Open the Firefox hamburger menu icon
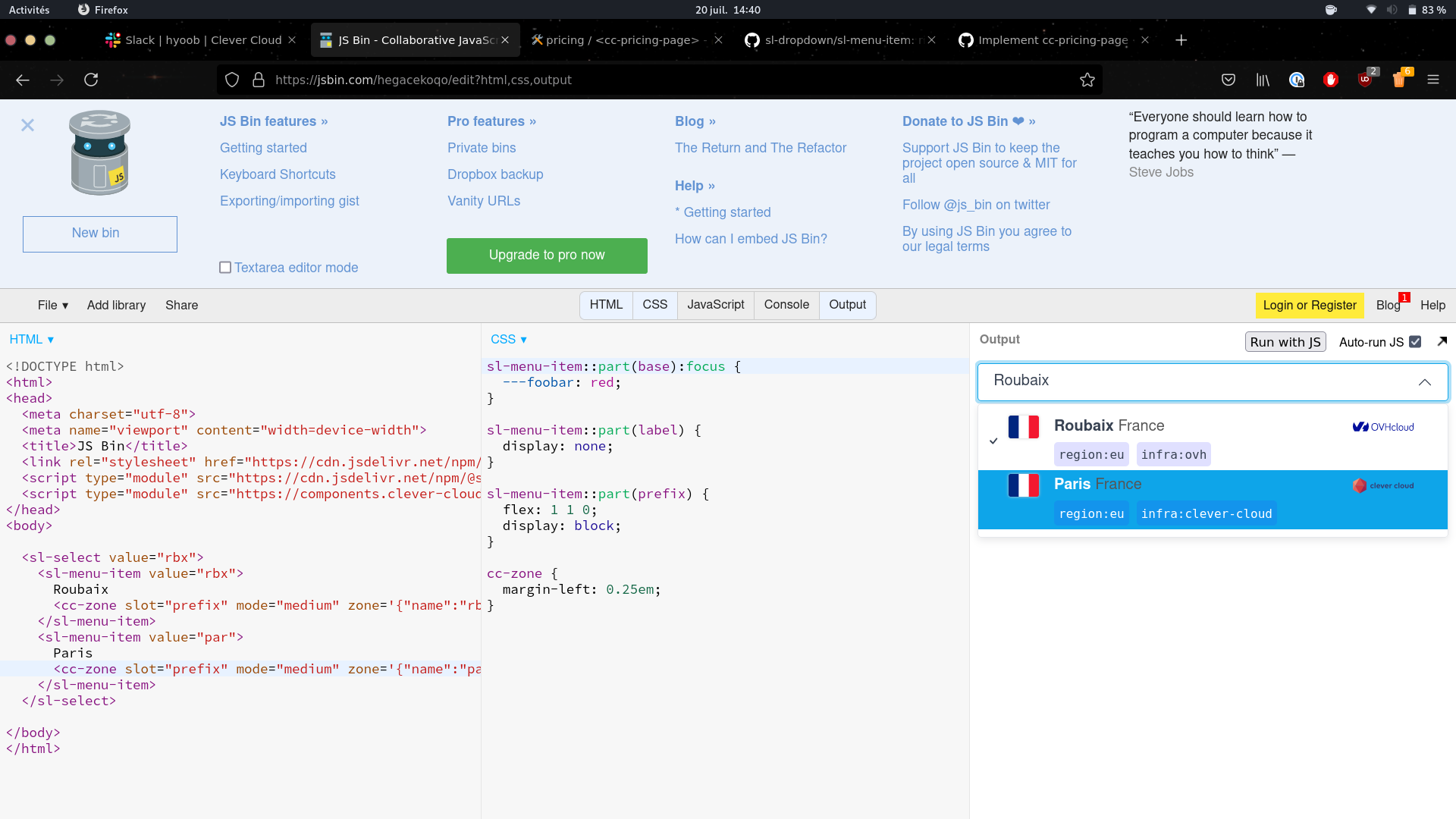The height and width of the screenshot is (819, 1456). point(1432,80)
